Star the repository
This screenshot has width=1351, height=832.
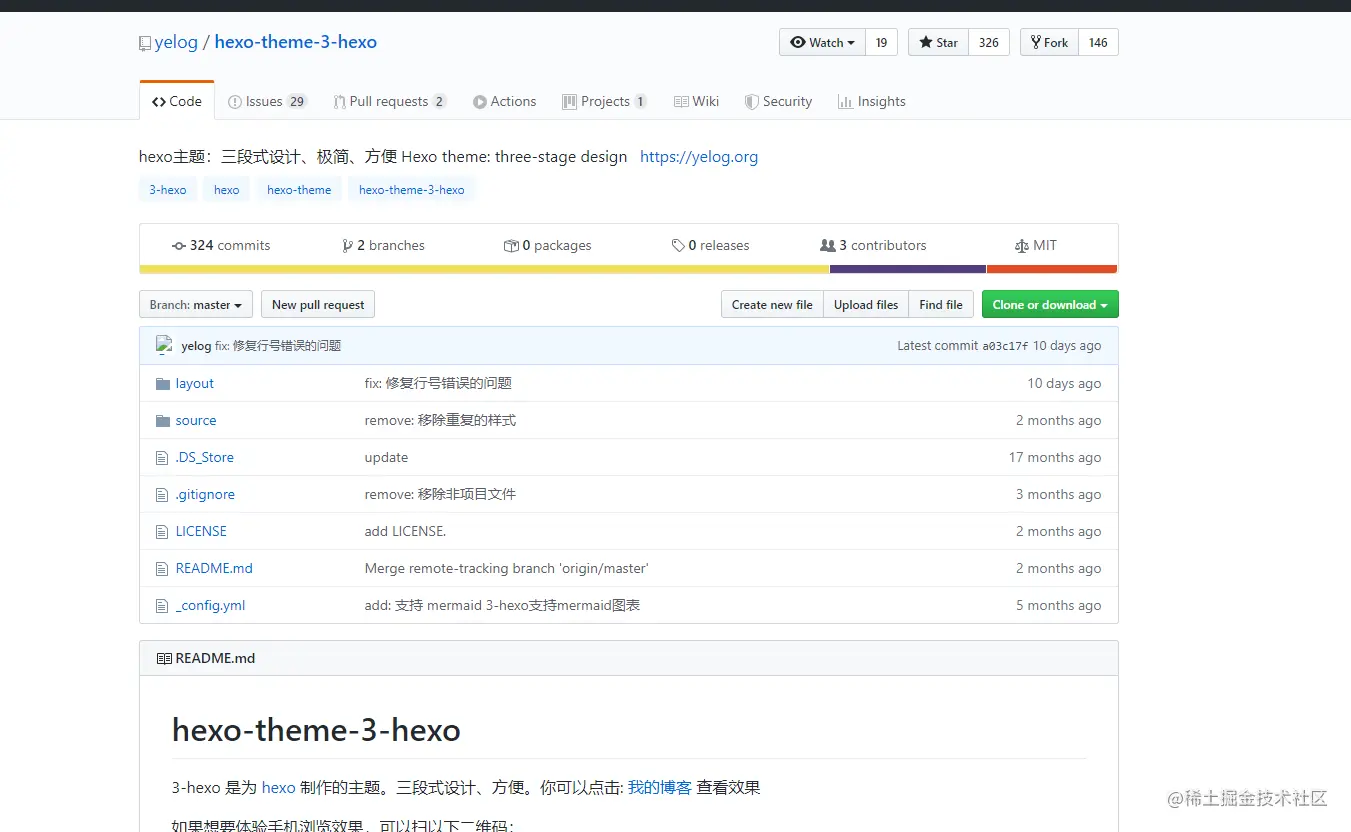pyautogui.click(x=938, y=42)
